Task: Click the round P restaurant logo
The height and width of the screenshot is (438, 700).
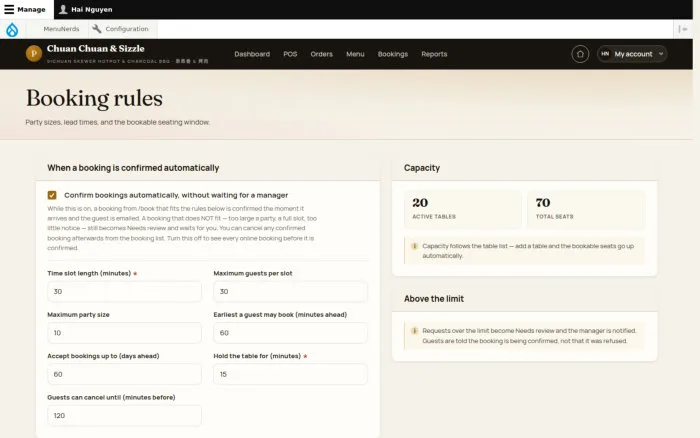Action: pos(34,54)
